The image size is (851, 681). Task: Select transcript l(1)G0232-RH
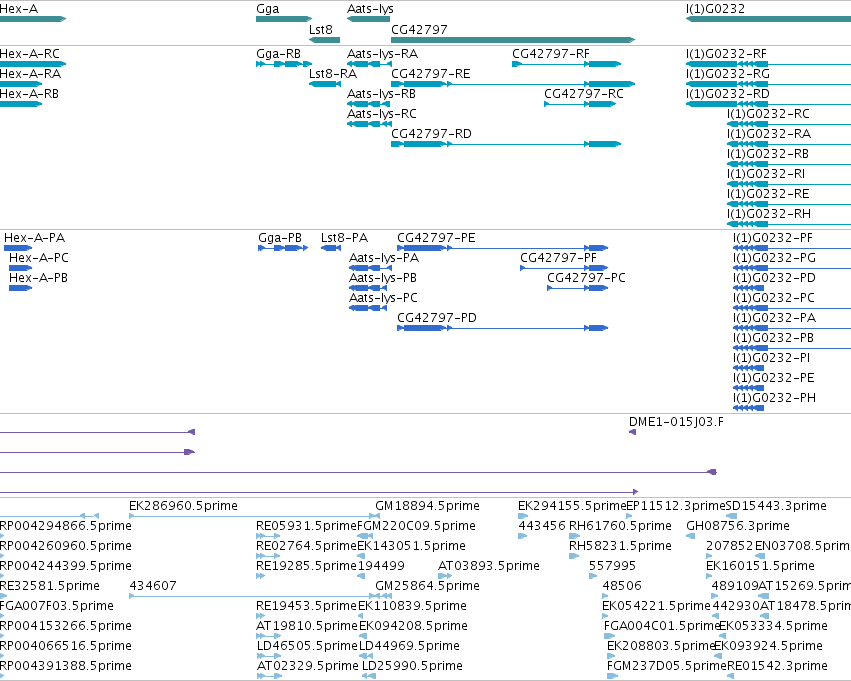[789, 224]
